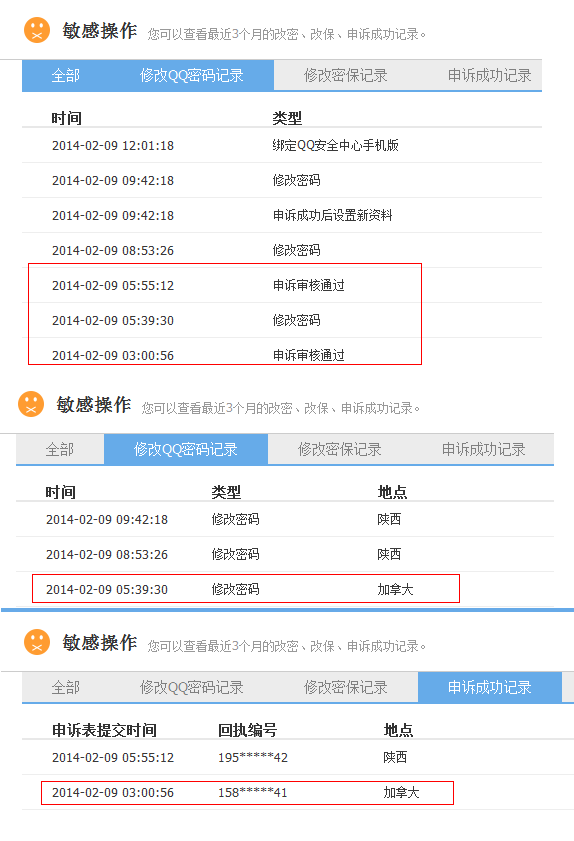Click the orange sad-face icon in the middle section

tap(31, 404)
